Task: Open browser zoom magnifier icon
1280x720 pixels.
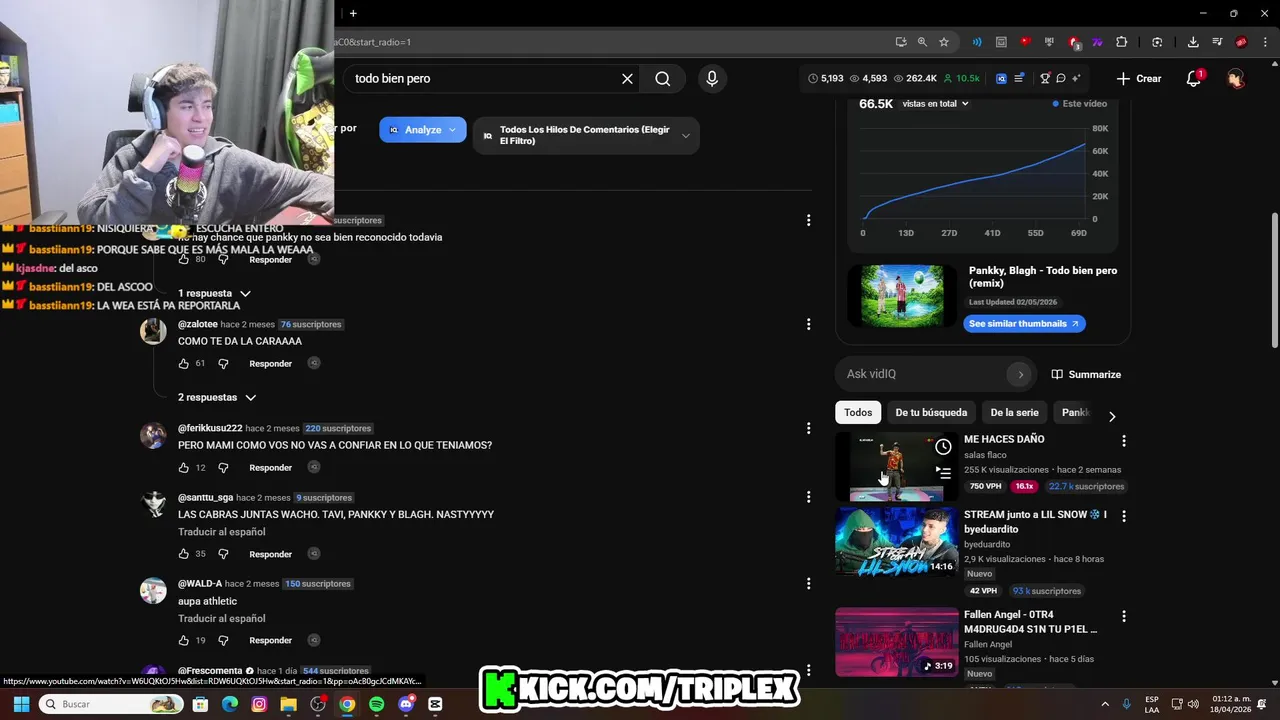Action: coord(922,42)
